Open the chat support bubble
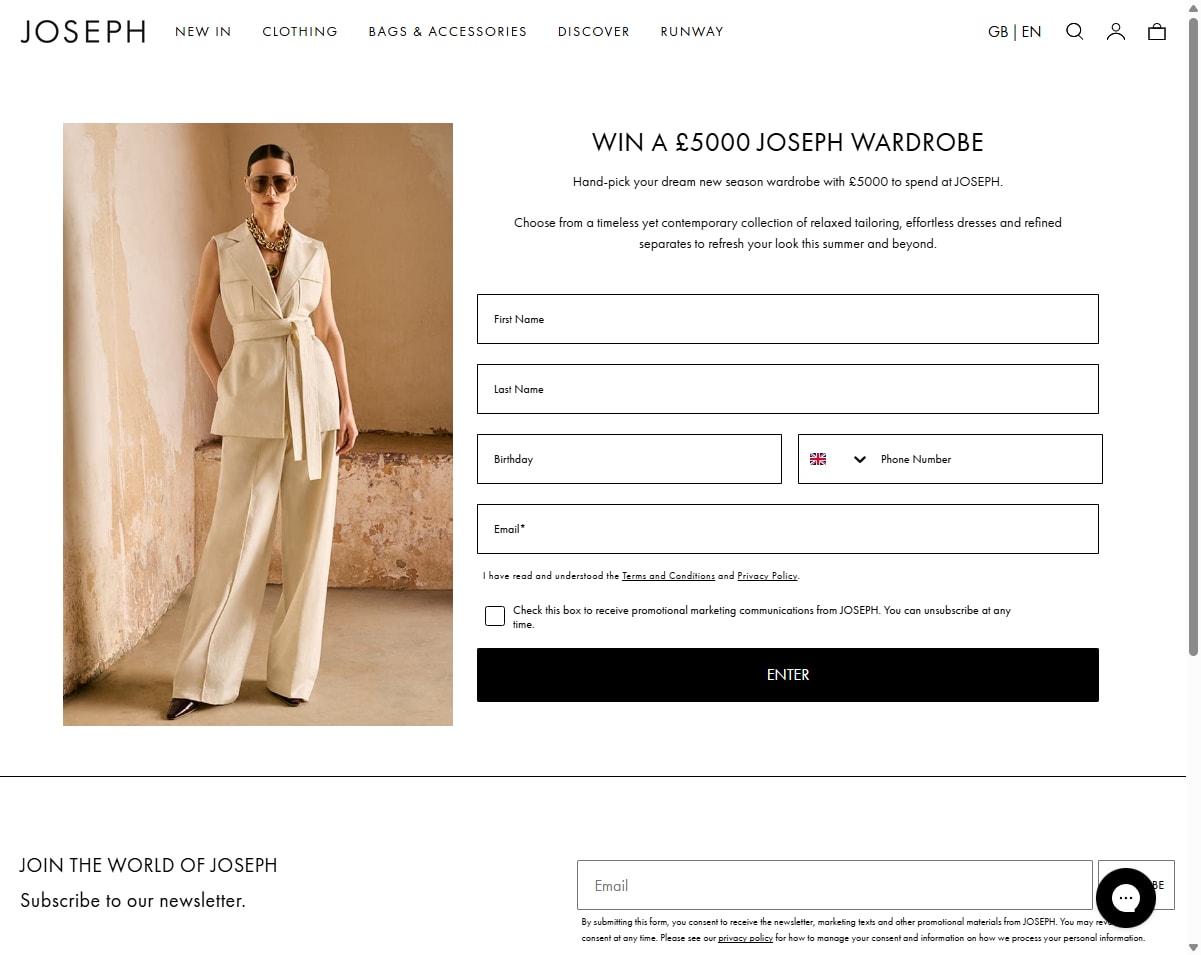The image size is (1201, 955). click(1126, 898)
